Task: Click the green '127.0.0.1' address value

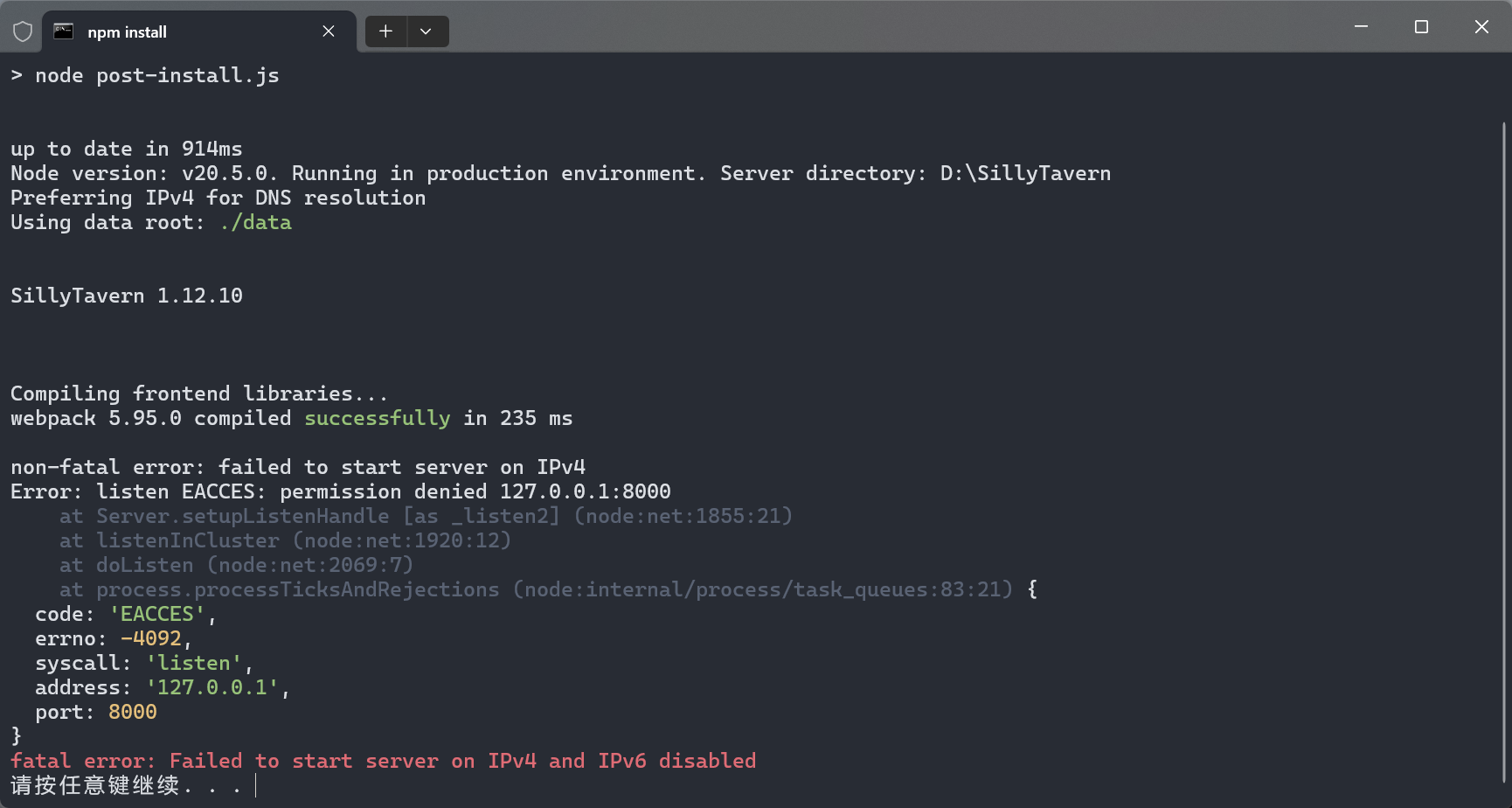Action: coord(212,688)
